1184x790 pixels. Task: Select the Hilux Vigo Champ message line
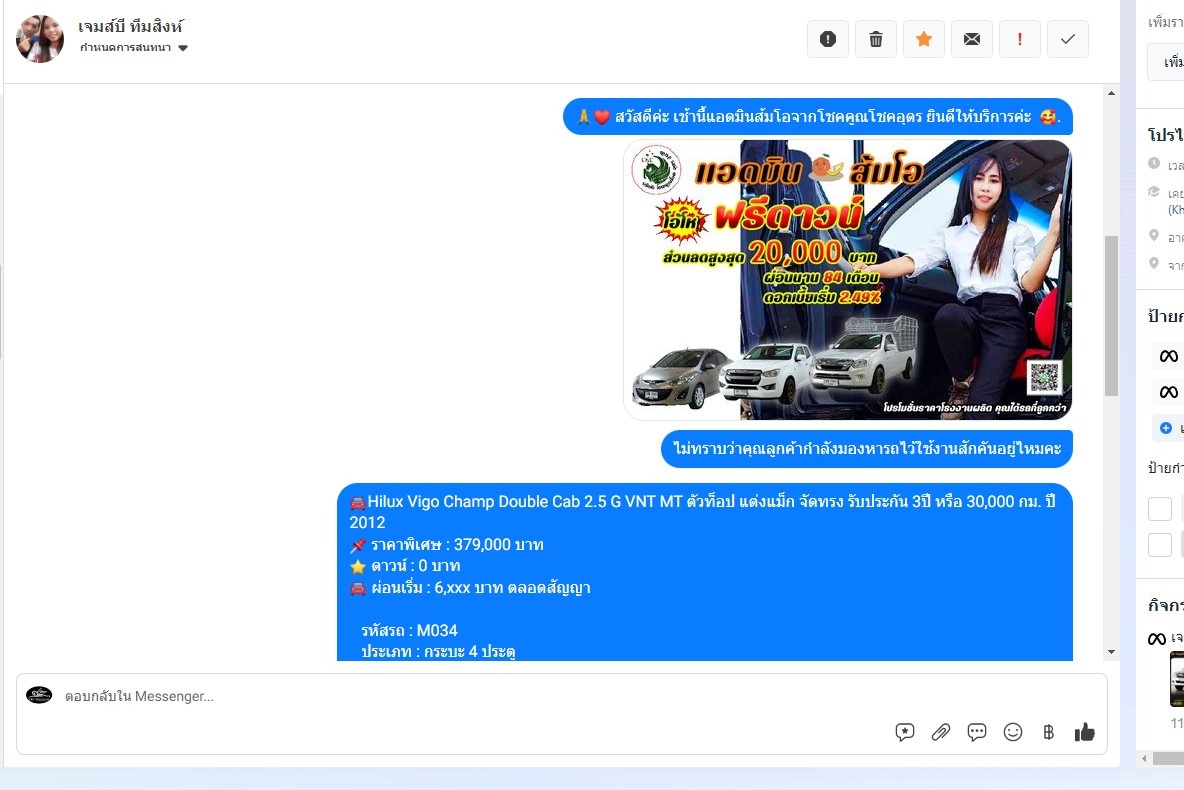(702, 512)
